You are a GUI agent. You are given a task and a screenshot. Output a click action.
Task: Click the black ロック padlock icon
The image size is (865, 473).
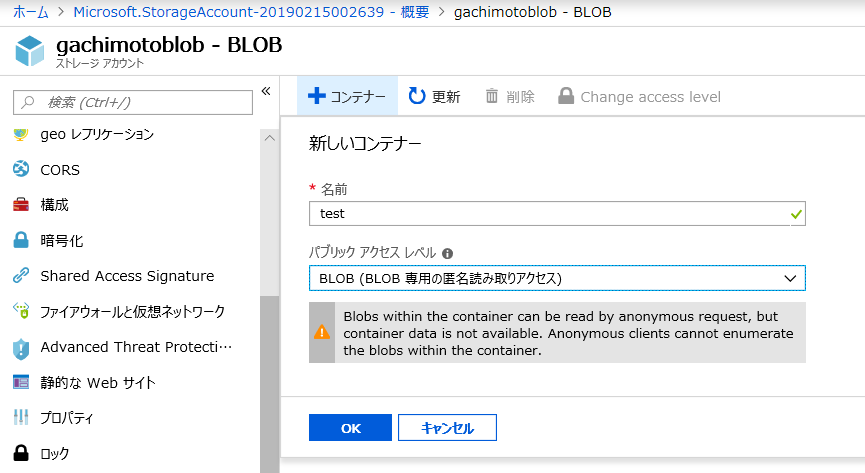[21, 453]
